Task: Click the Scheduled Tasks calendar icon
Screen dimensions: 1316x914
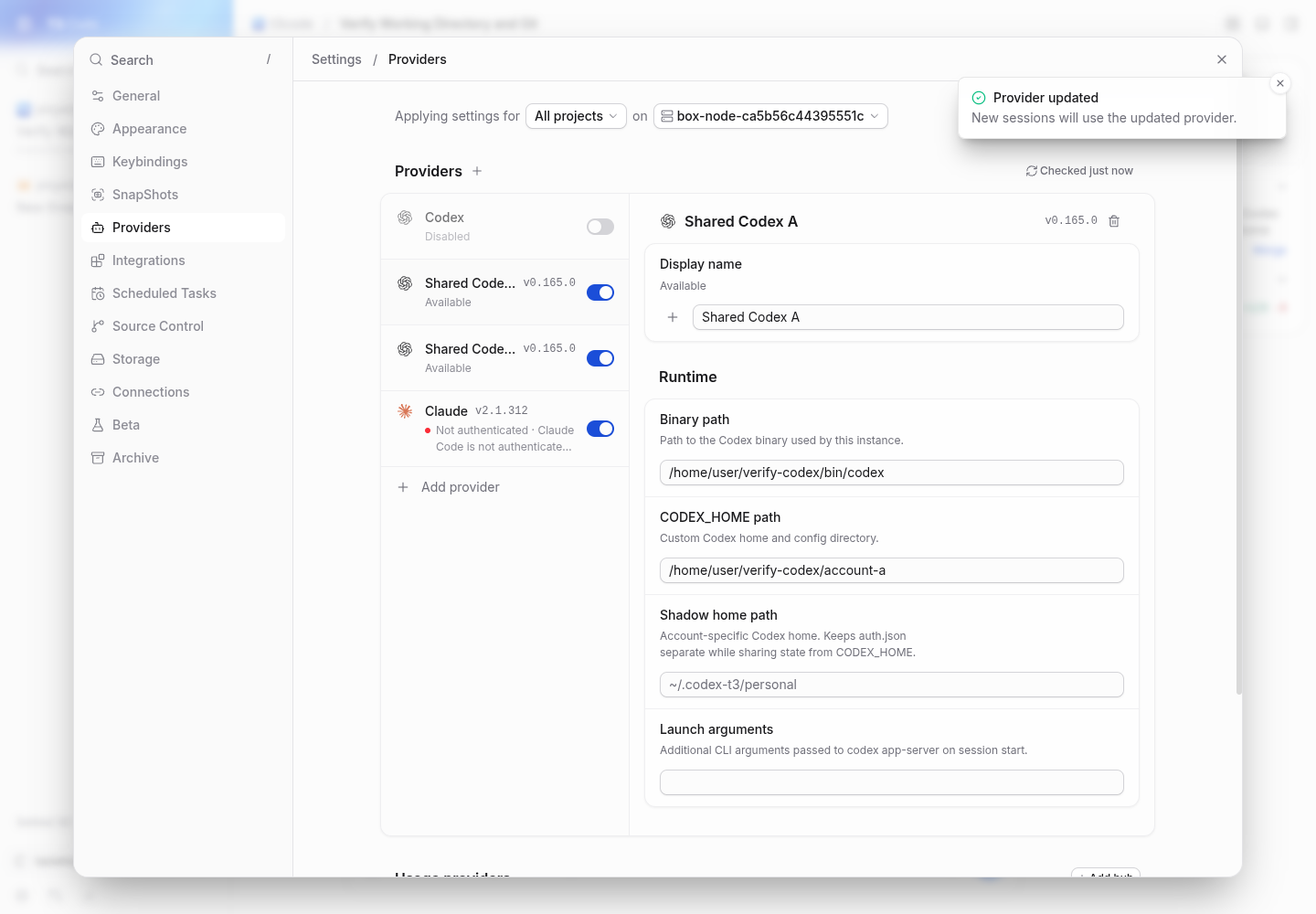Action: (98, 293)
